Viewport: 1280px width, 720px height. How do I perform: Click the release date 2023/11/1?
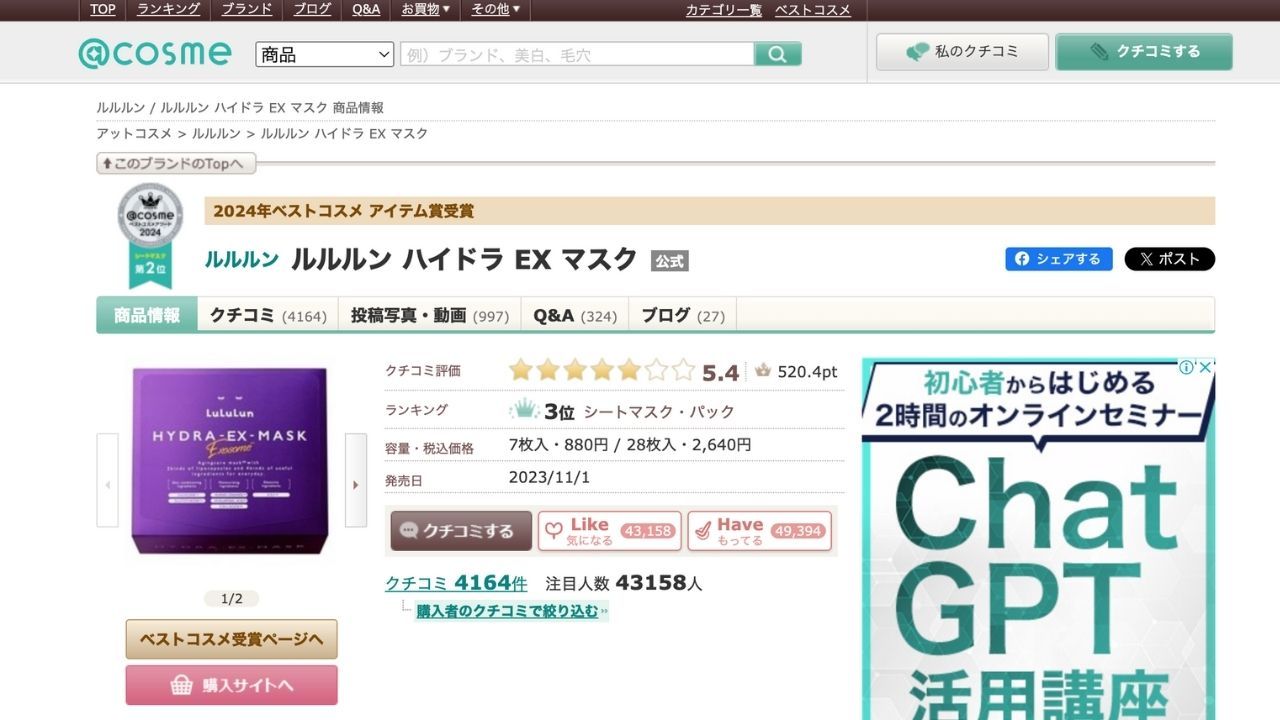[549, 477]
